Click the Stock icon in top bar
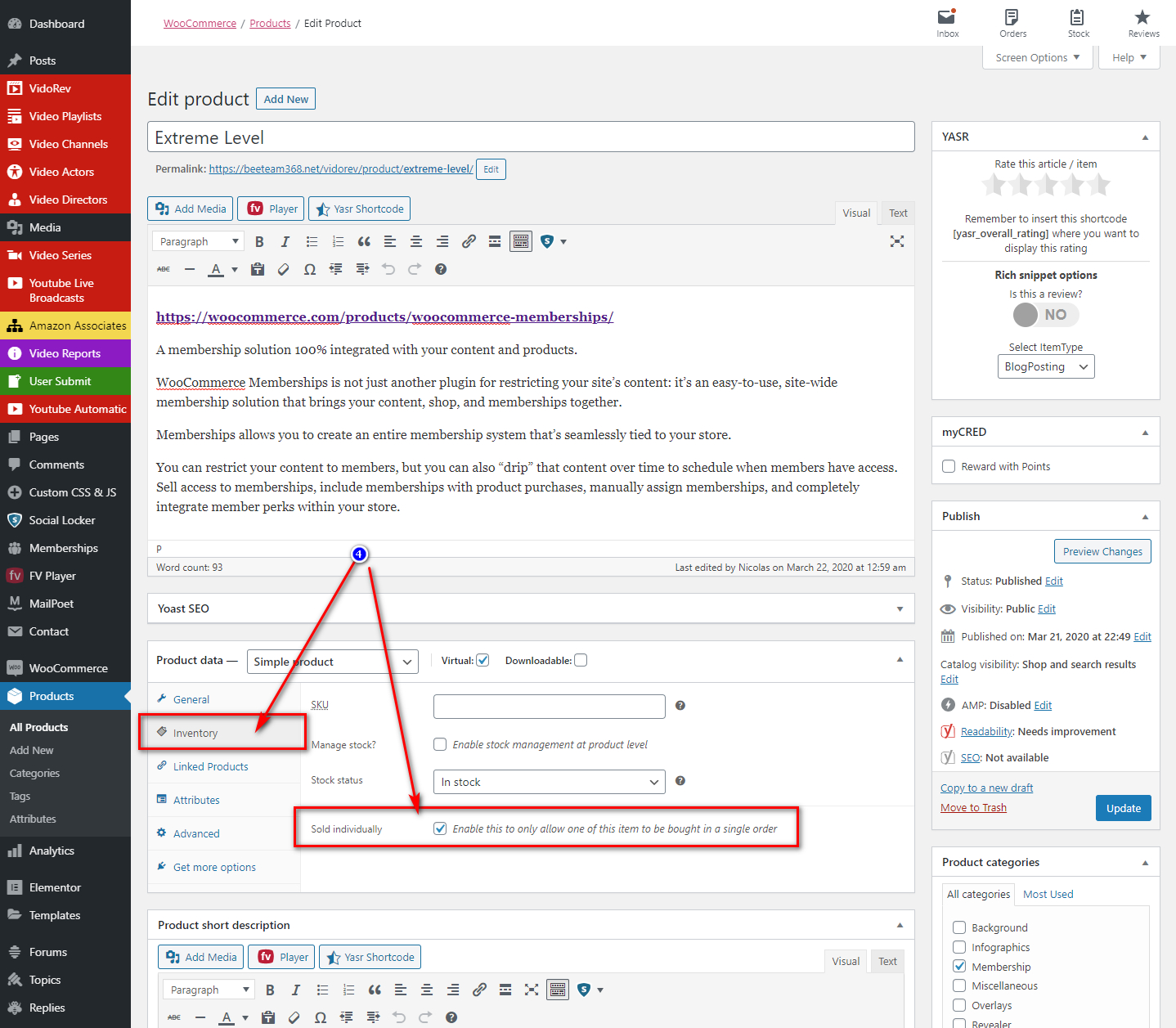 (1078, 23)
